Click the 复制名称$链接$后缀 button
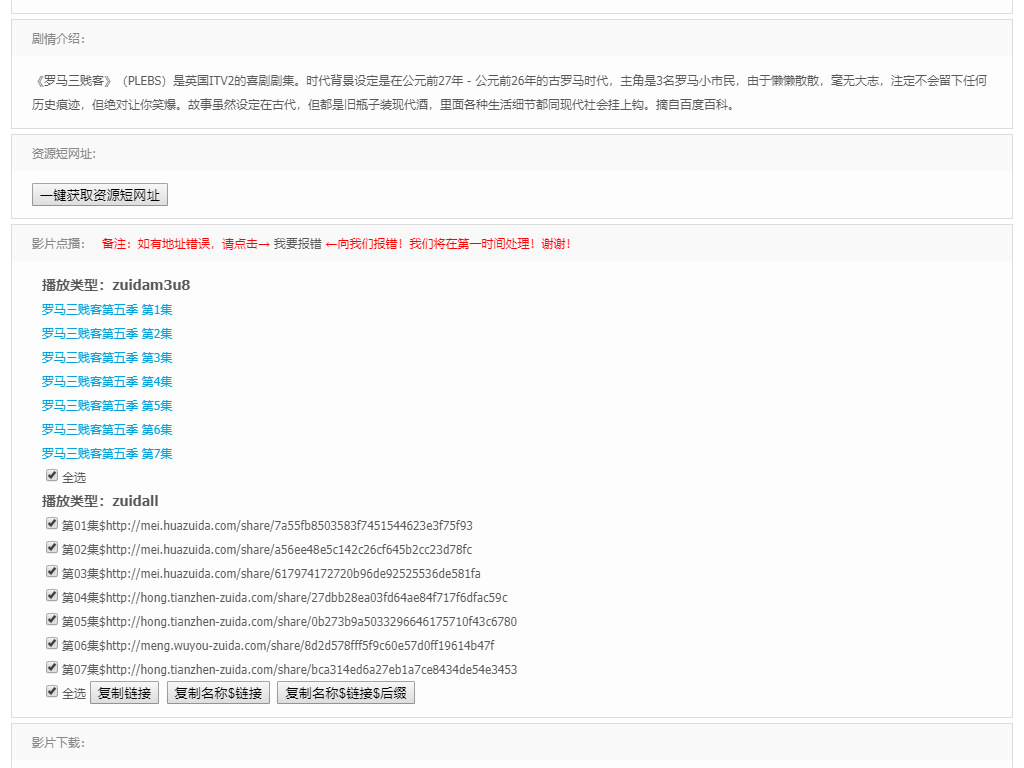The width and height of the screenshot is (1024, 768). [x=346, y=693]
